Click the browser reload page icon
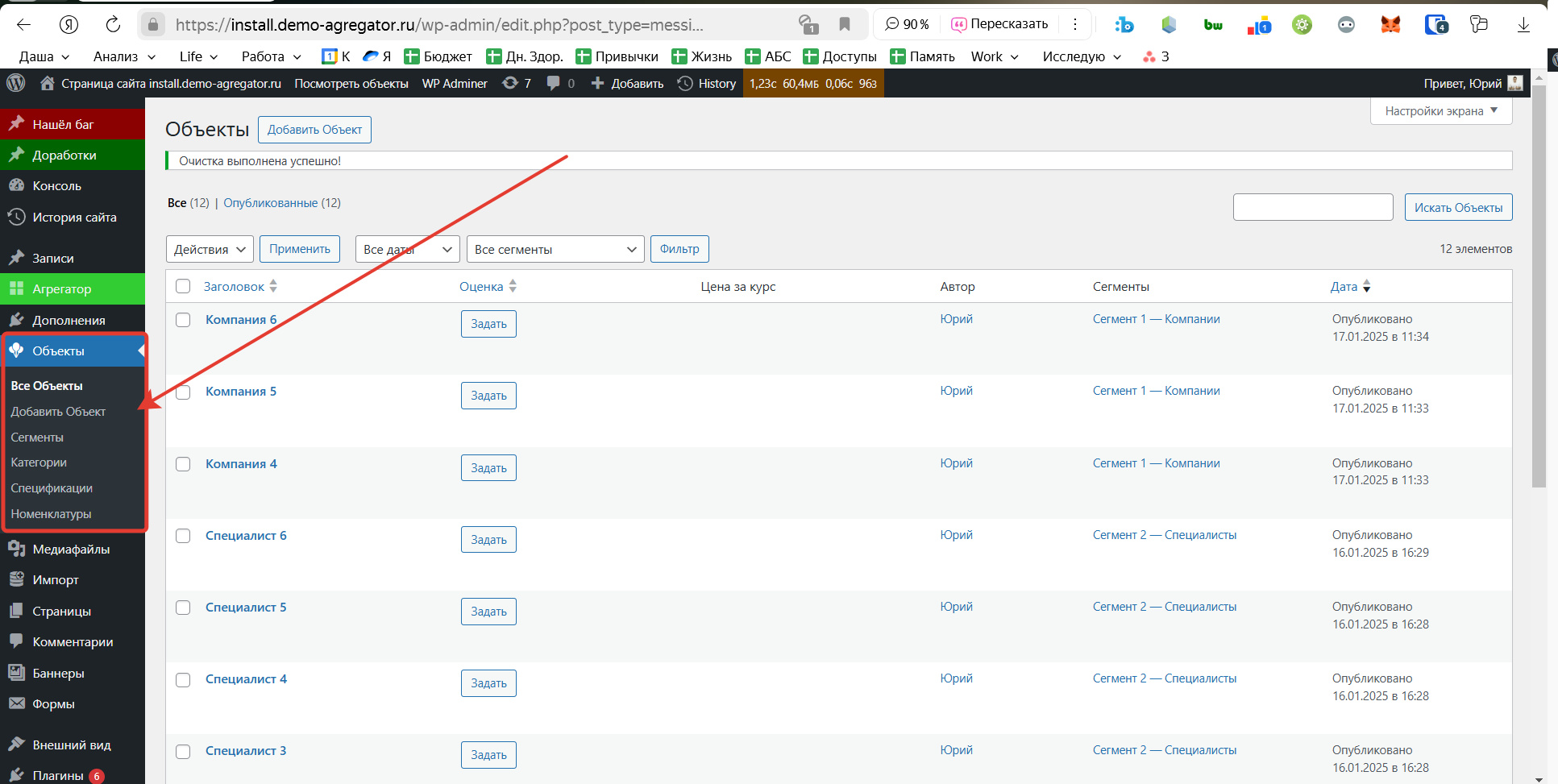Screen dimensions: 1558x784 [x=113, y=24]
